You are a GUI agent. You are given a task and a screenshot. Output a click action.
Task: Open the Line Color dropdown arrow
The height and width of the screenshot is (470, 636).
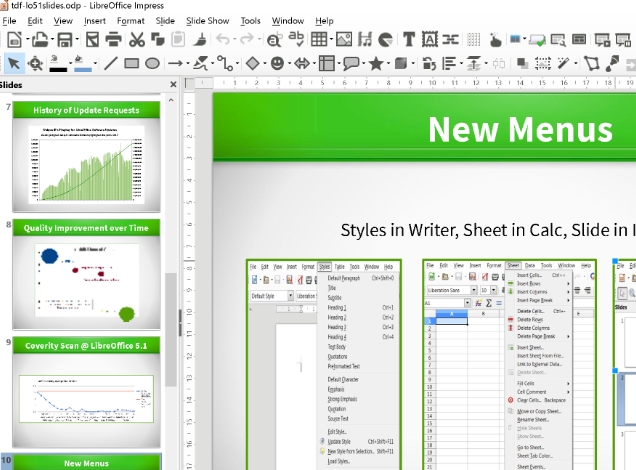[71, 64]
